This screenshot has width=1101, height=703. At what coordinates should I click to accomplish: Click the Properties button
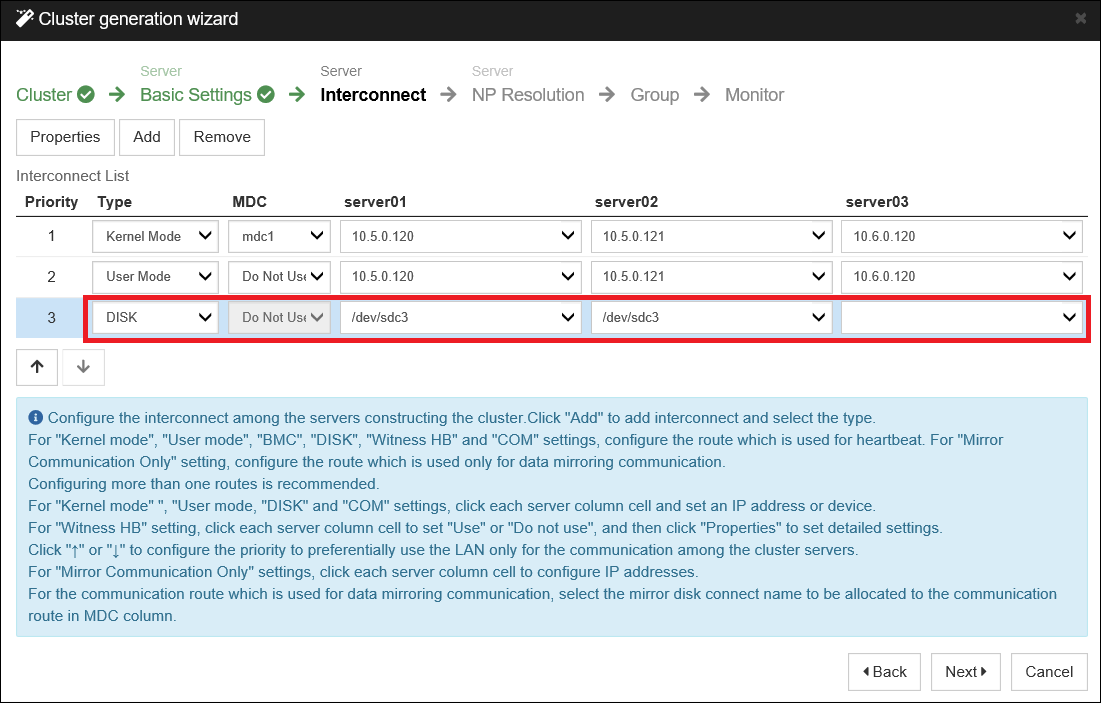65,137
